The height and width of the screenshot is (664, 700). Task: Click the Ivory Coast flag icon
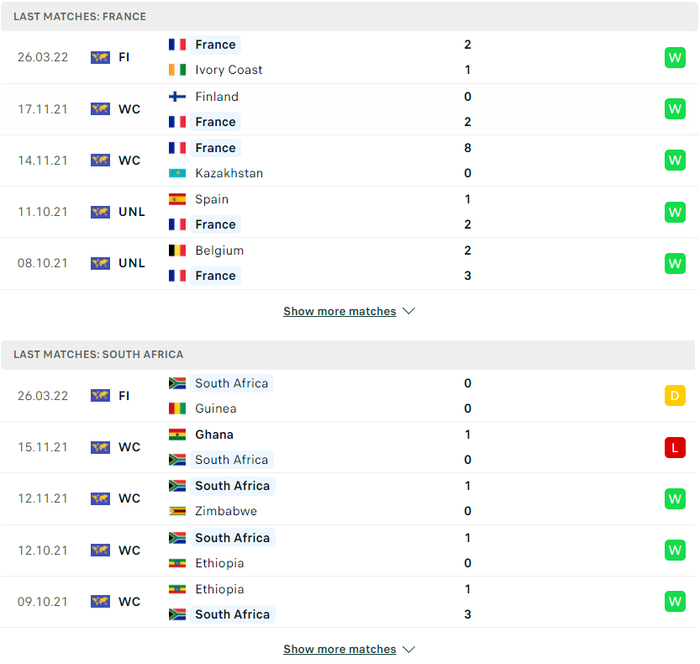pyautogui.click(x=177, y=70)
